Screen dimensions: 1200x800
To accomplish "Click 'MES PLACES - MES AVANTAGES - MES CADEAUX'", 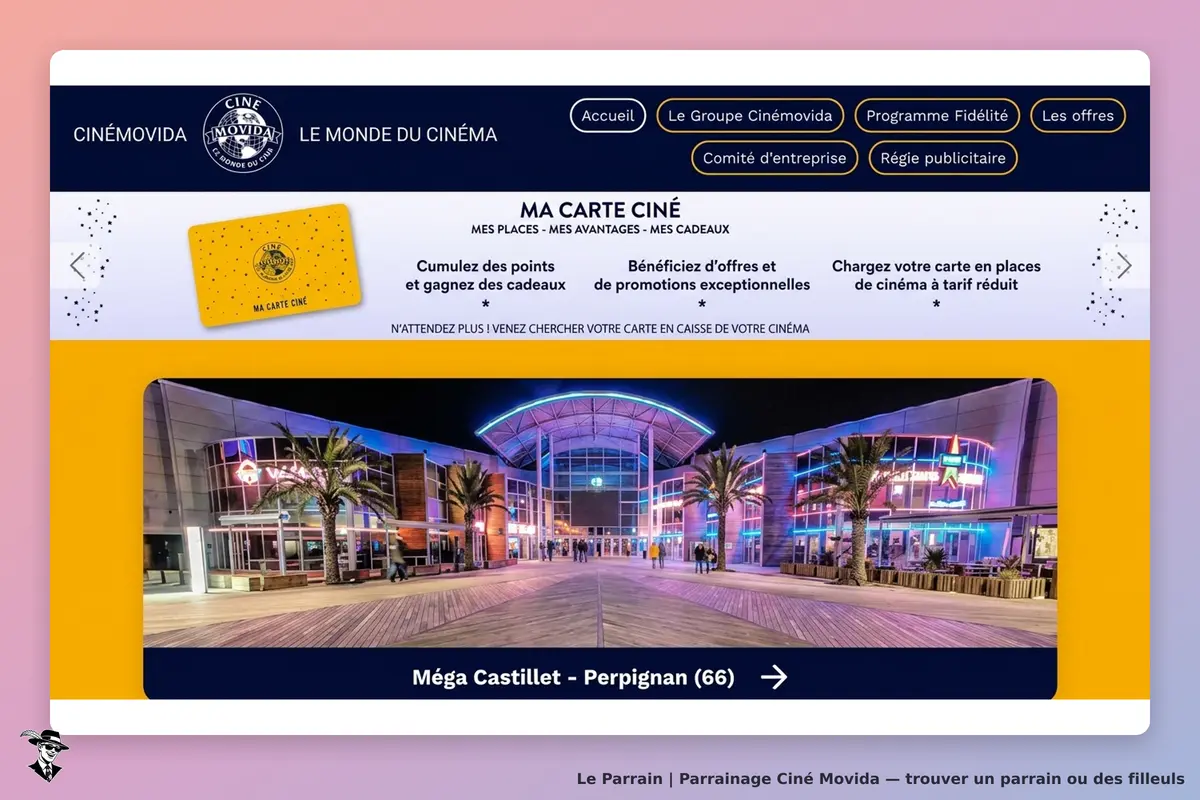I will tap(600, 230).
